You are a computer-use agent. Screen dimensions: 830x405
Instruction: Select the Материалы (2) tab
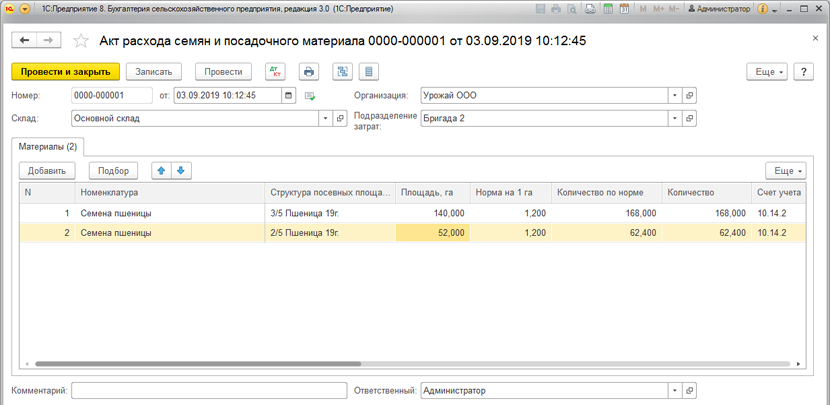tap(48, 147)
